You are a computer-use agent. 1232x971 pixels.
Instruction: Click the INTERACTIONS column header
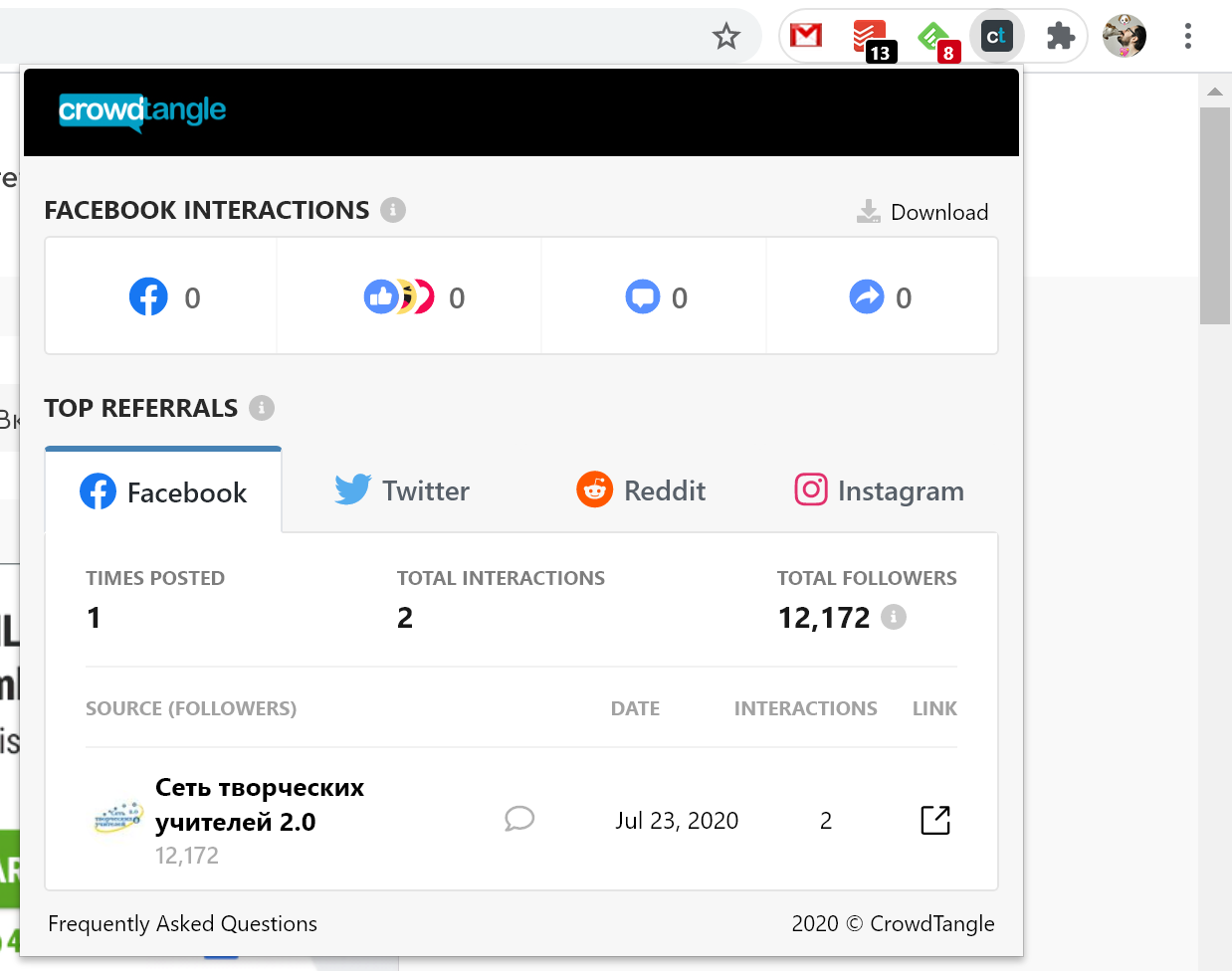pyautogui.click(x=806, y=708)
